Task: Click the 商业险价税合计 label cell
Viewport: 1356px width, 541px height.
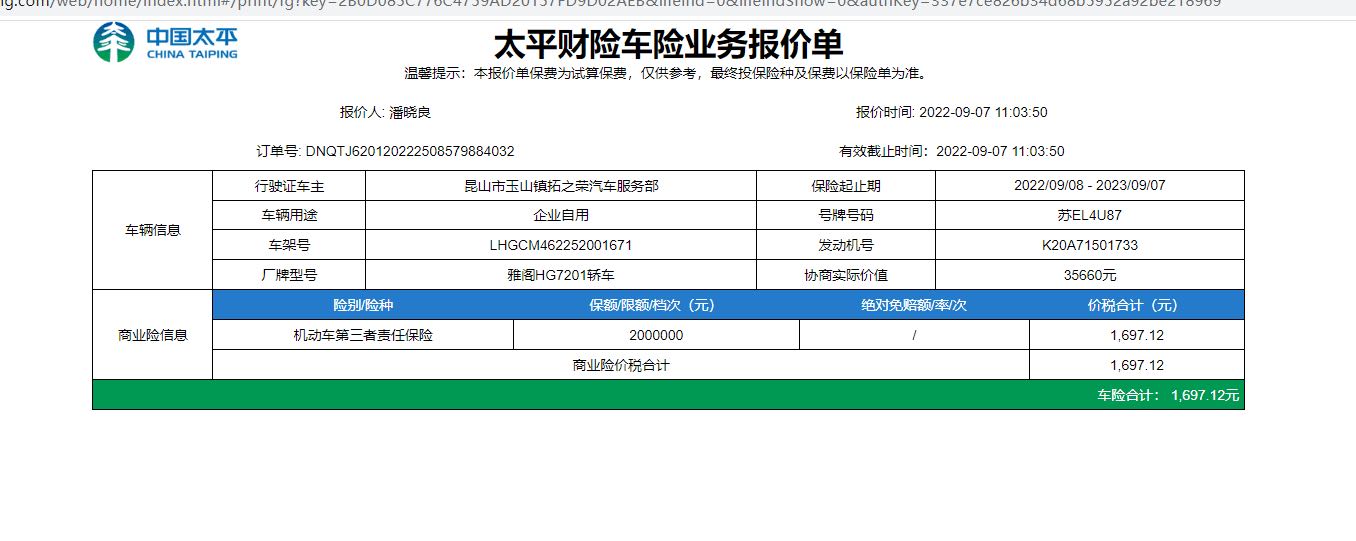Action: pos(621,365)
